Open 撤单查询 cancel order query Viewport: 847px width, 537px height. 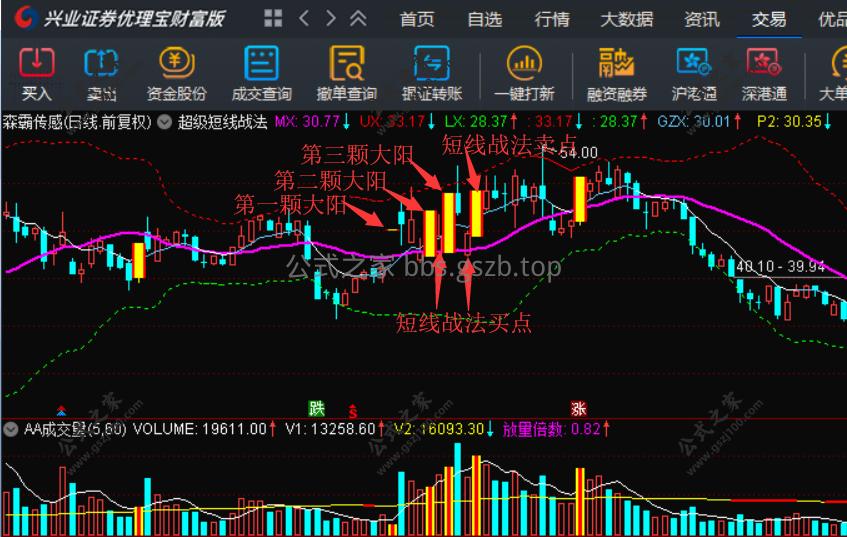pos(347,74)
